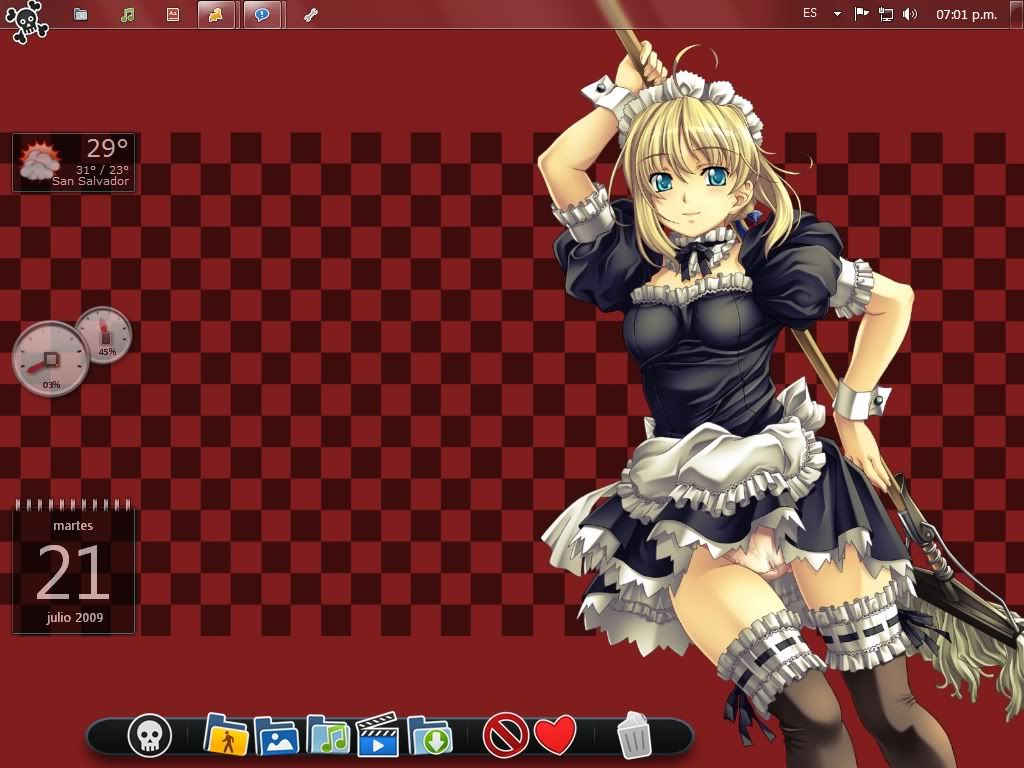Image resolution: width=1024 pixels, height=768 pixels.
Task: Show hidden tray icons with the arrow
Action: coord(837,14)
